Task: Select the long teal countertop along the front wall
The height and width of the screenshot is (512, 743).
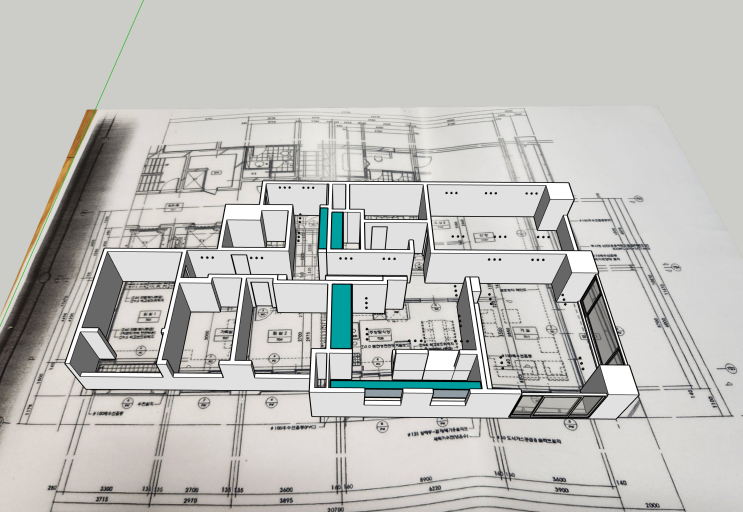Action: (406, 385)
